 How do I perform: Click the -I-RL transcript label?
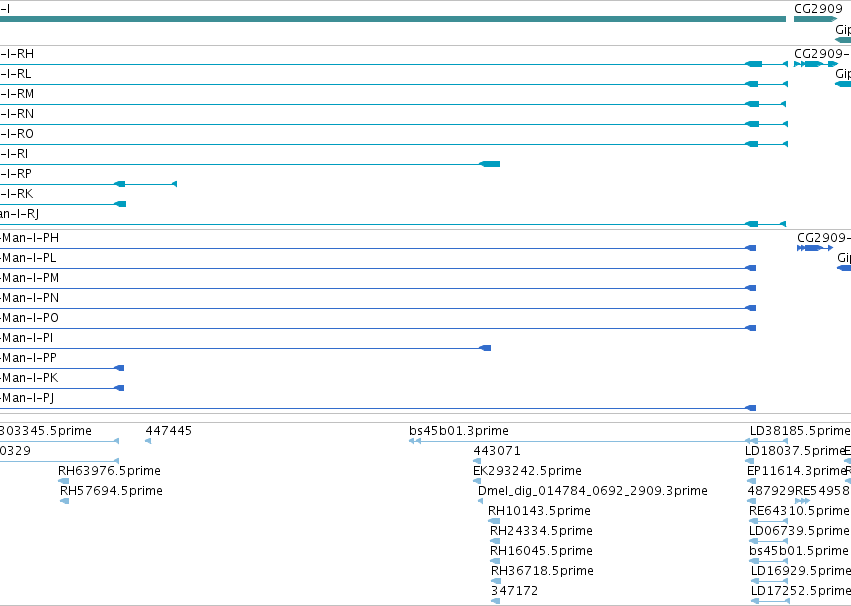click(x=16, y=74)
